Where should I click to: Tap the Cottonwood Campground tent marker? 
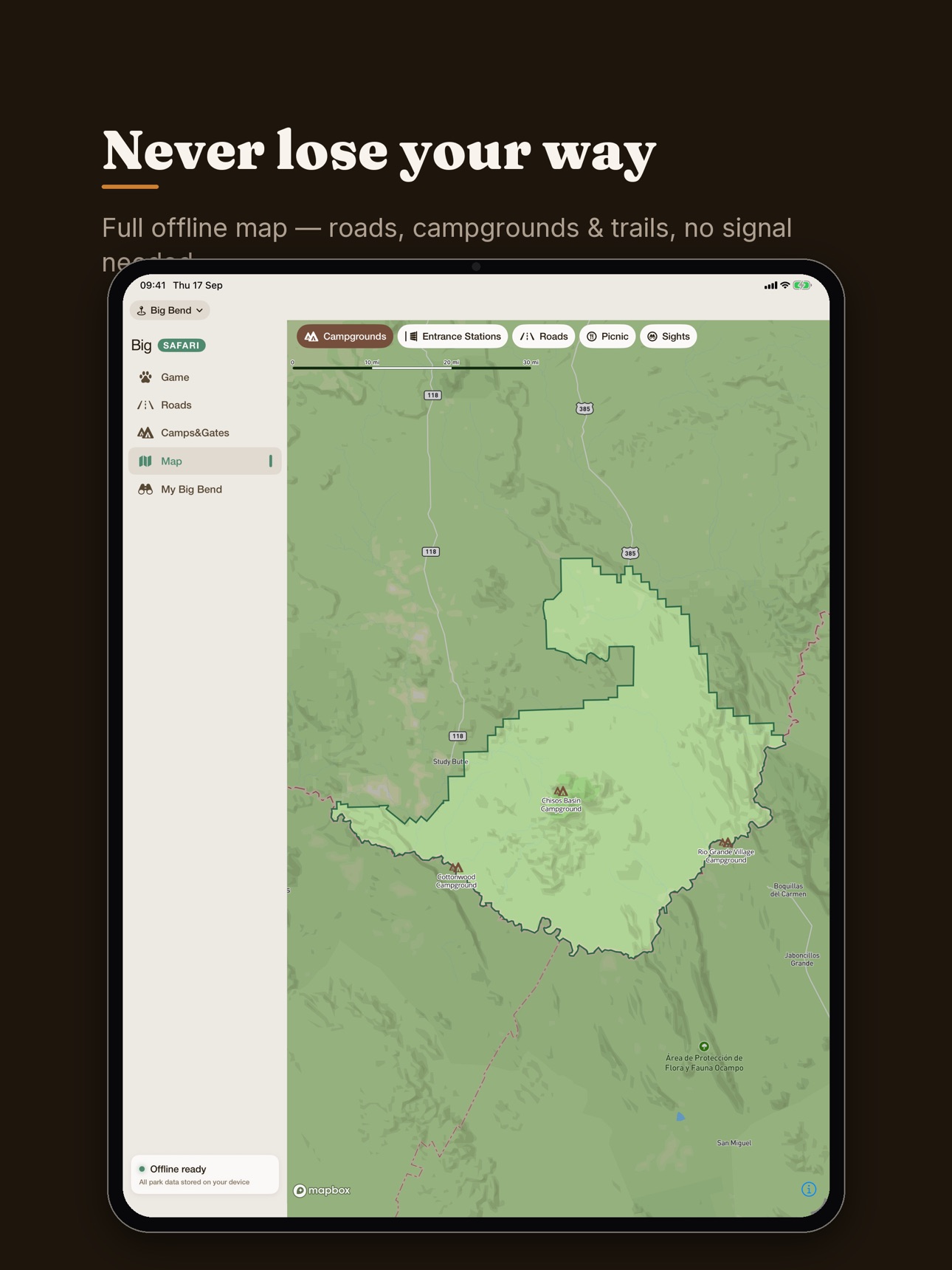tap(456, 868)
